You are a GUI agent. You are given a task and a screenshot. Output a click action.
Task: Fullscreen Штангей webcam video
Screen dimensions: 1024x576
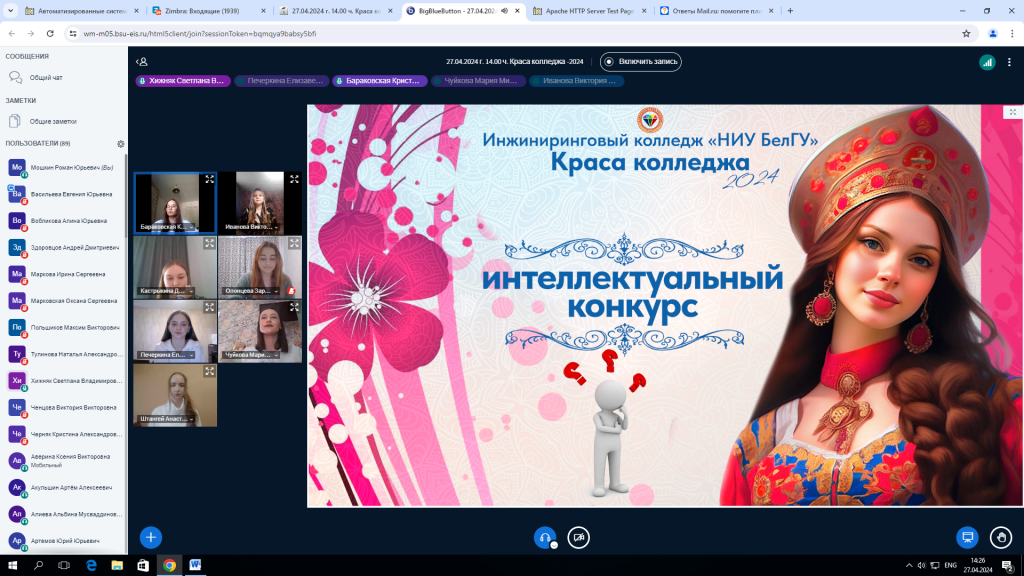210,371
